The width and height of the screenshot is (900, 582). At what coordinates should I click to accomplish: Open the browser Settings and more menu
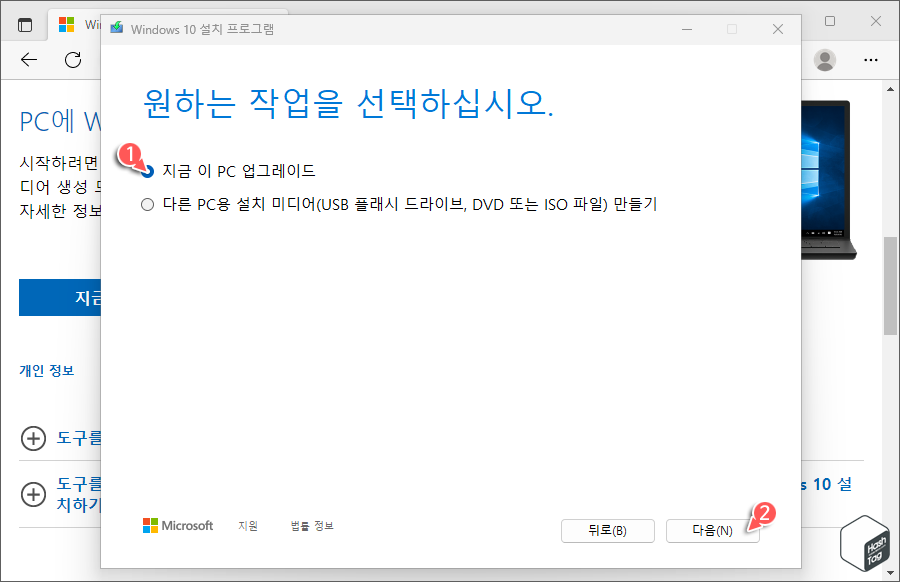tap(871, 60)
